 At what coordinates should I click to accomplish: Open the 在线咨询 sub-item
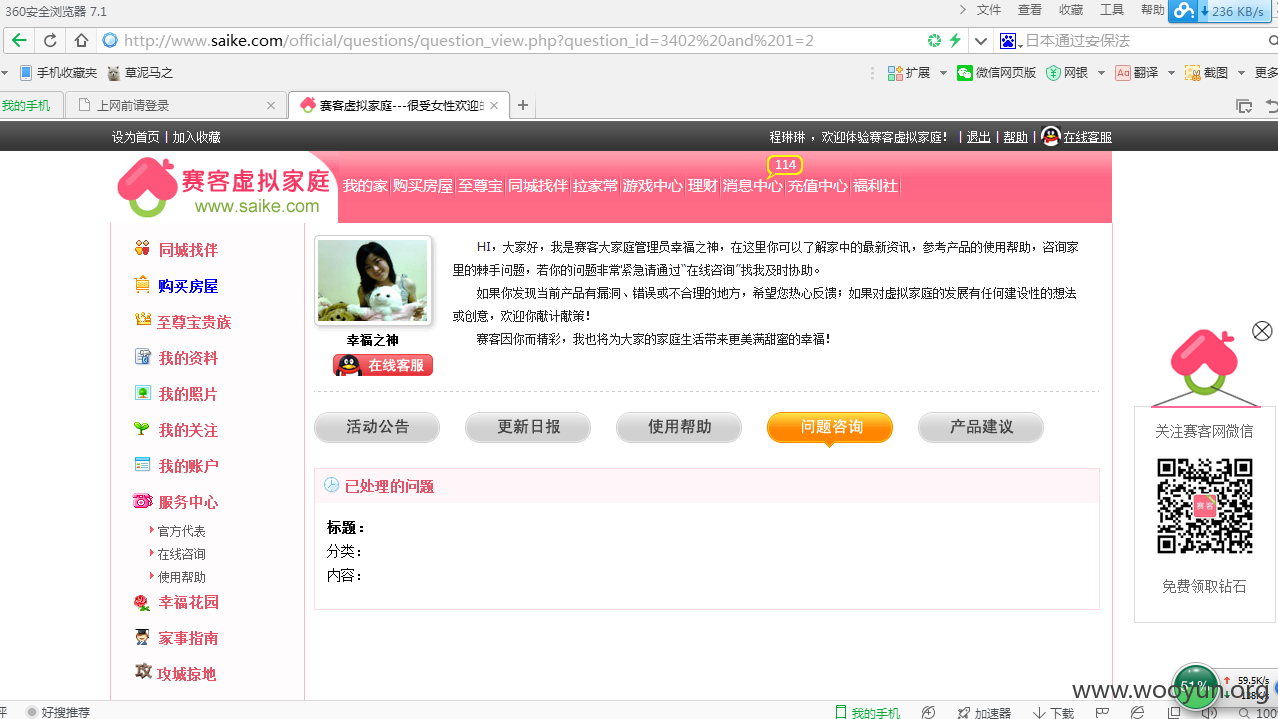click(x=181, y=554)
